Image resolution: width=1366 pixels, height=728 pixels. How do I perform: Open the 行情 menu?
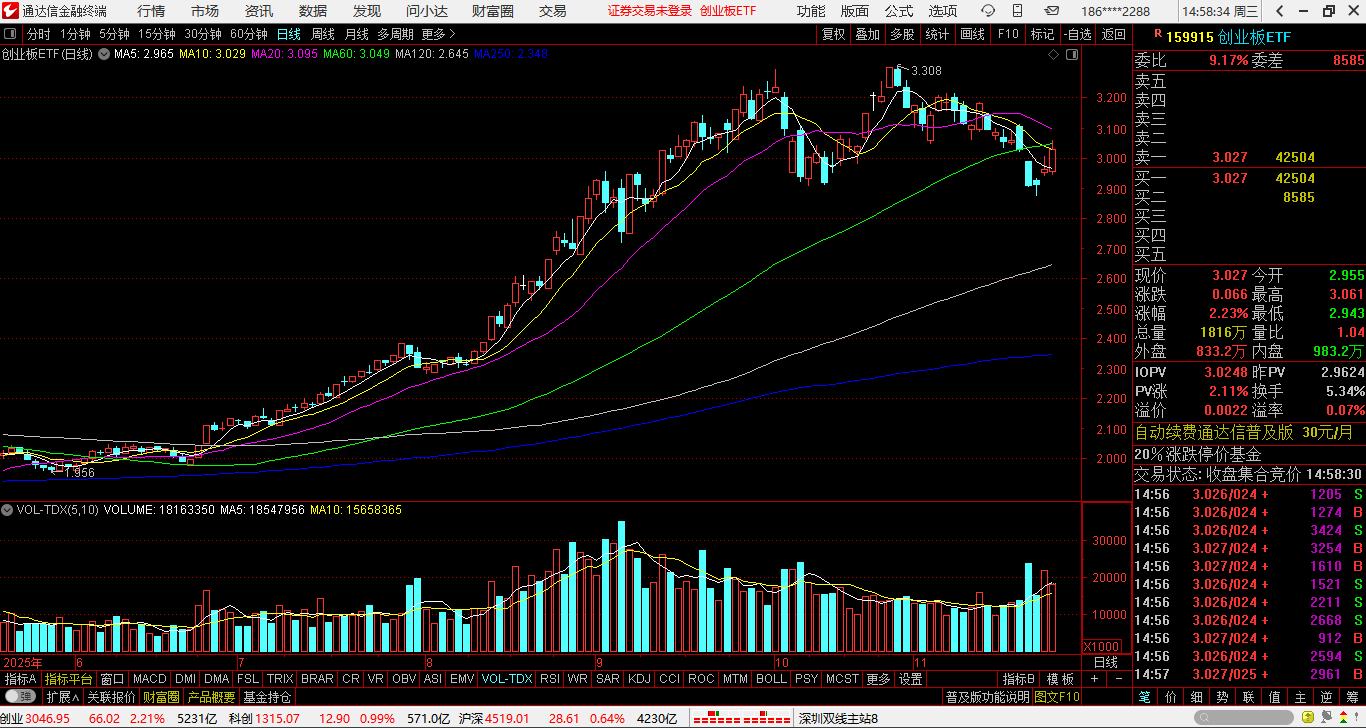[151, 11]
